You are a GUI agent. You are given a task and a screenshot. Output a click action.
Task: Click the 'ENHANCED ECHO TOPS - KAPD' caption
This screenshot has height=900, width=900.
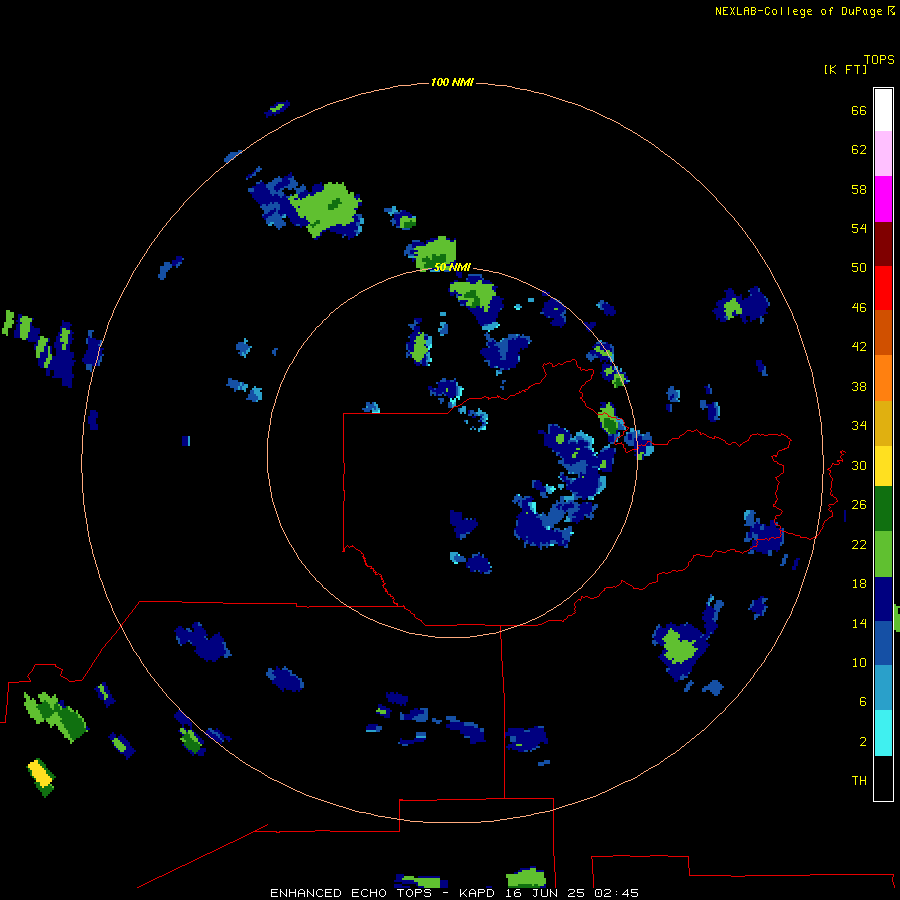tap(382, 893)
